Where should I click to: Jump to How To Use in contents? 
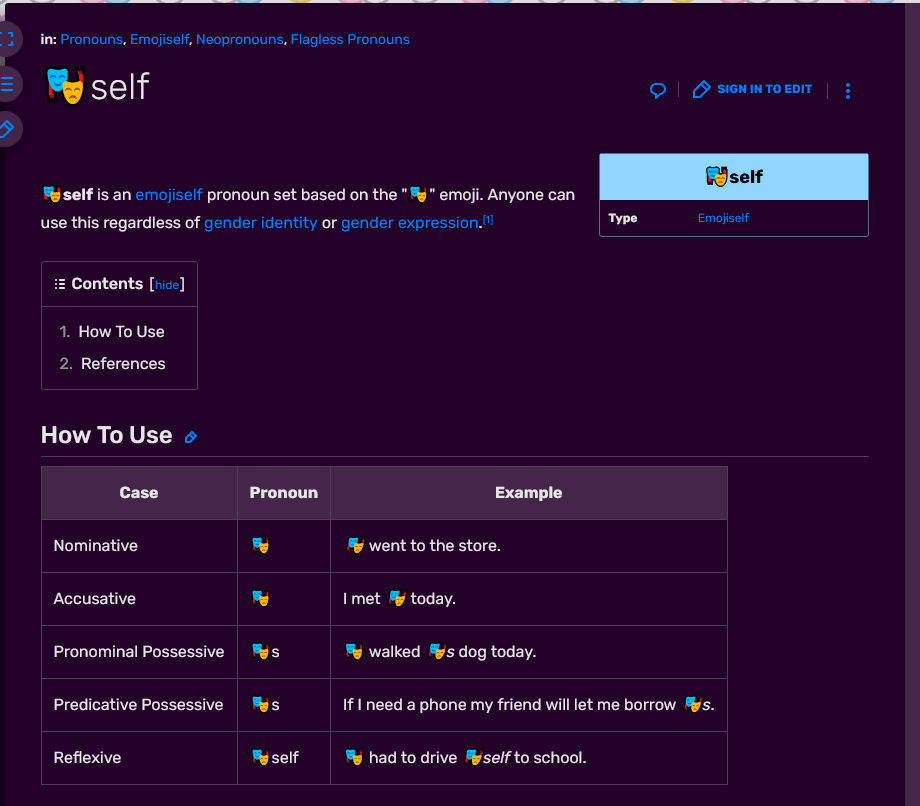pyautogui.click(x=121, y=331)
